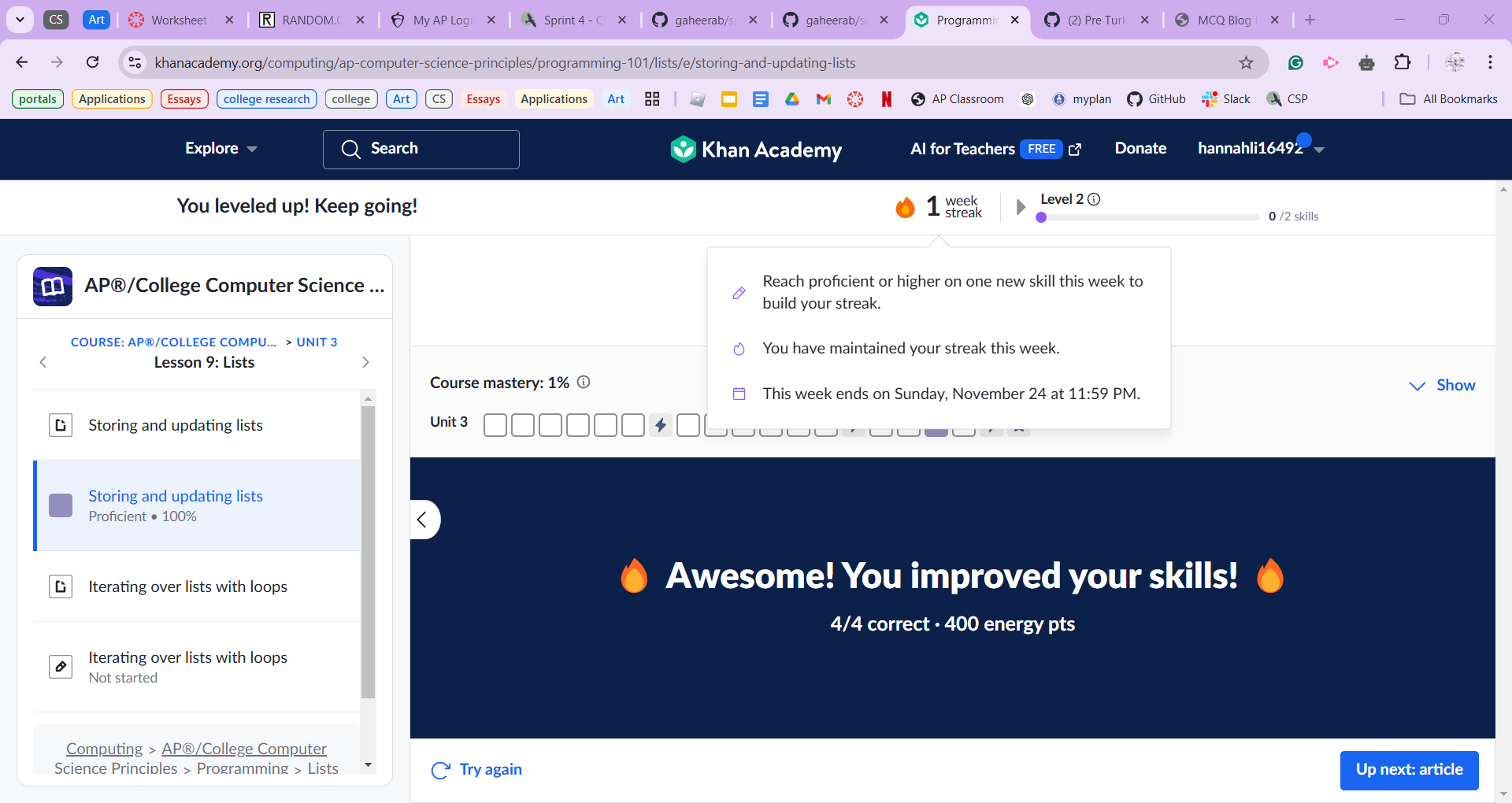Switch to the RANDOM.ORG tab
This screenshot has width=1512, height=803.
(313, 20)
